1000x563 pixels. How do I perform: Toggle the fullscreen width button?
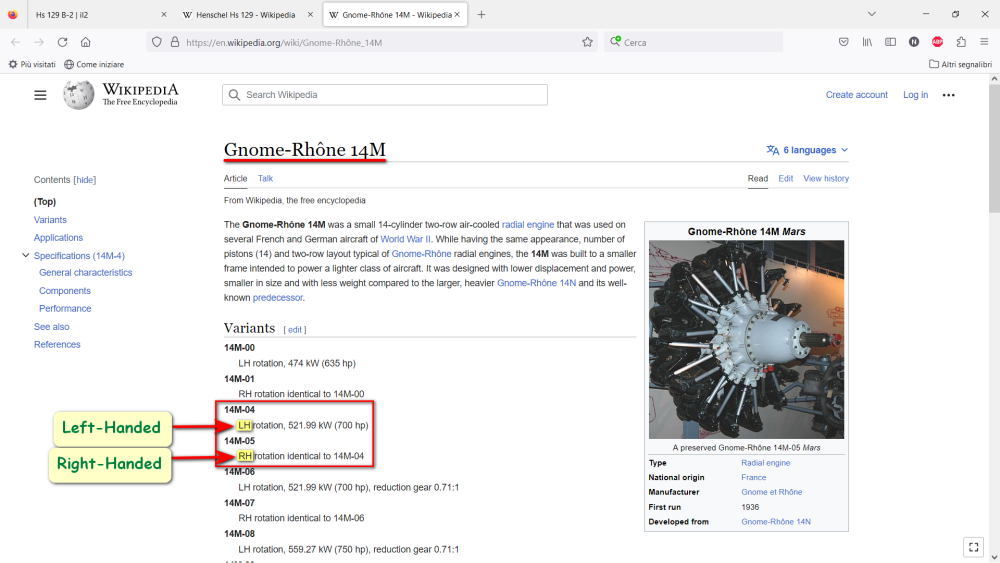tap(973, 547)
